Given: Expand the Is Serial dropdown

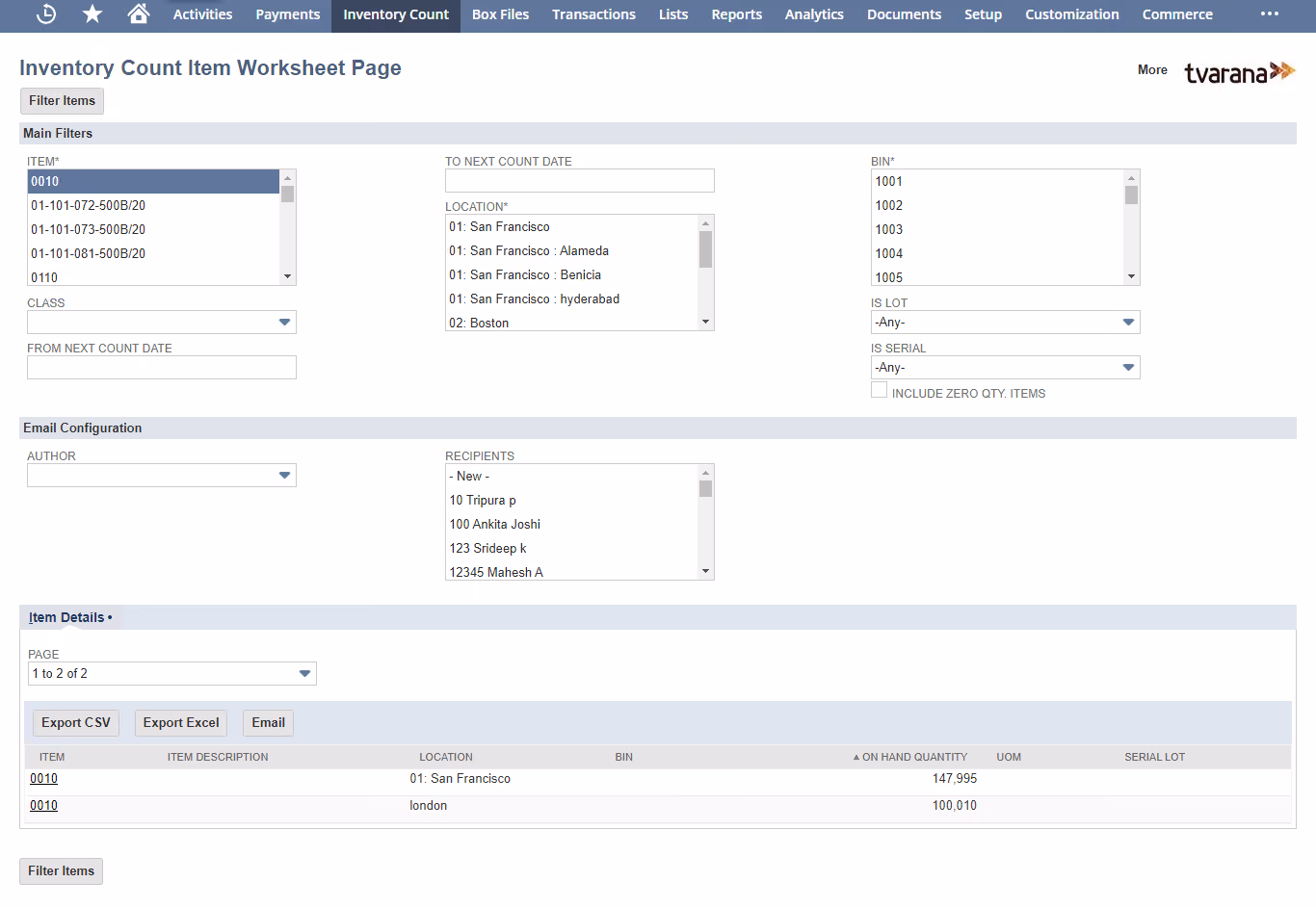Looking at the screenshot, I should coord(1128,368).
